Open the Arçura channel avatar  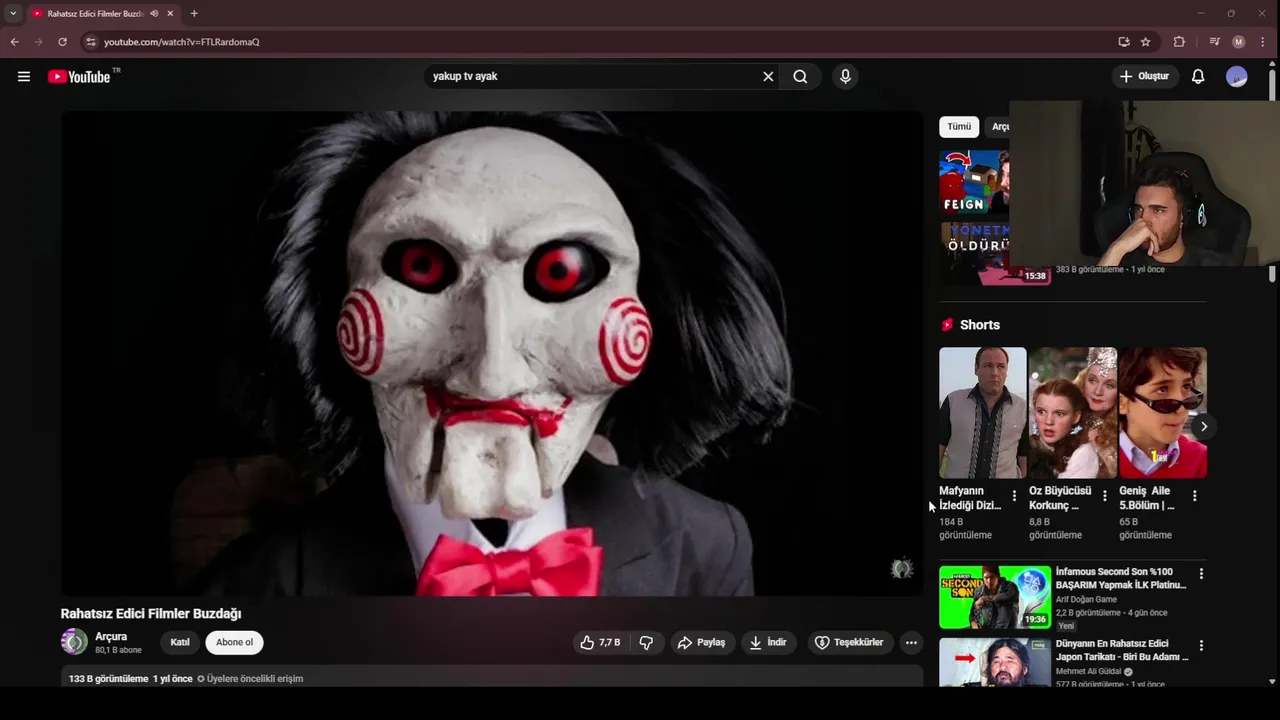(x=74, y=642)
